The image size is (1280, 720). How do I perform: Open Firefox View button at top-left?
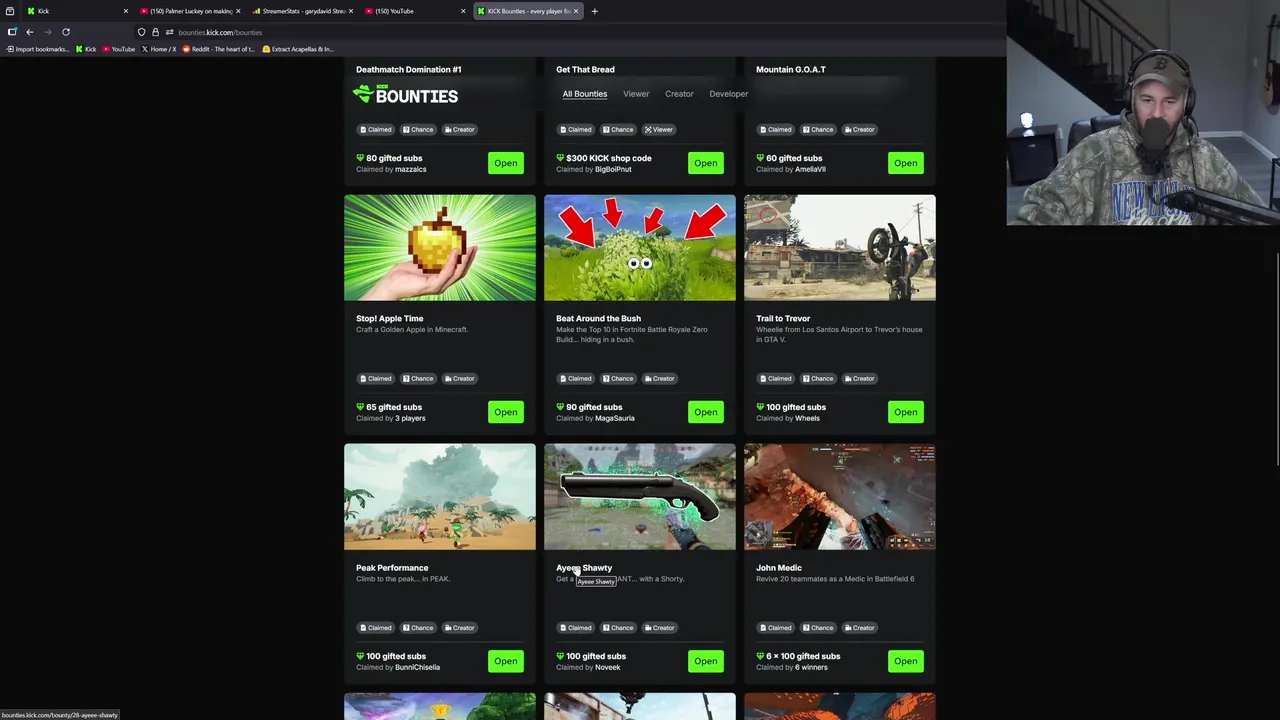(10, 11)
